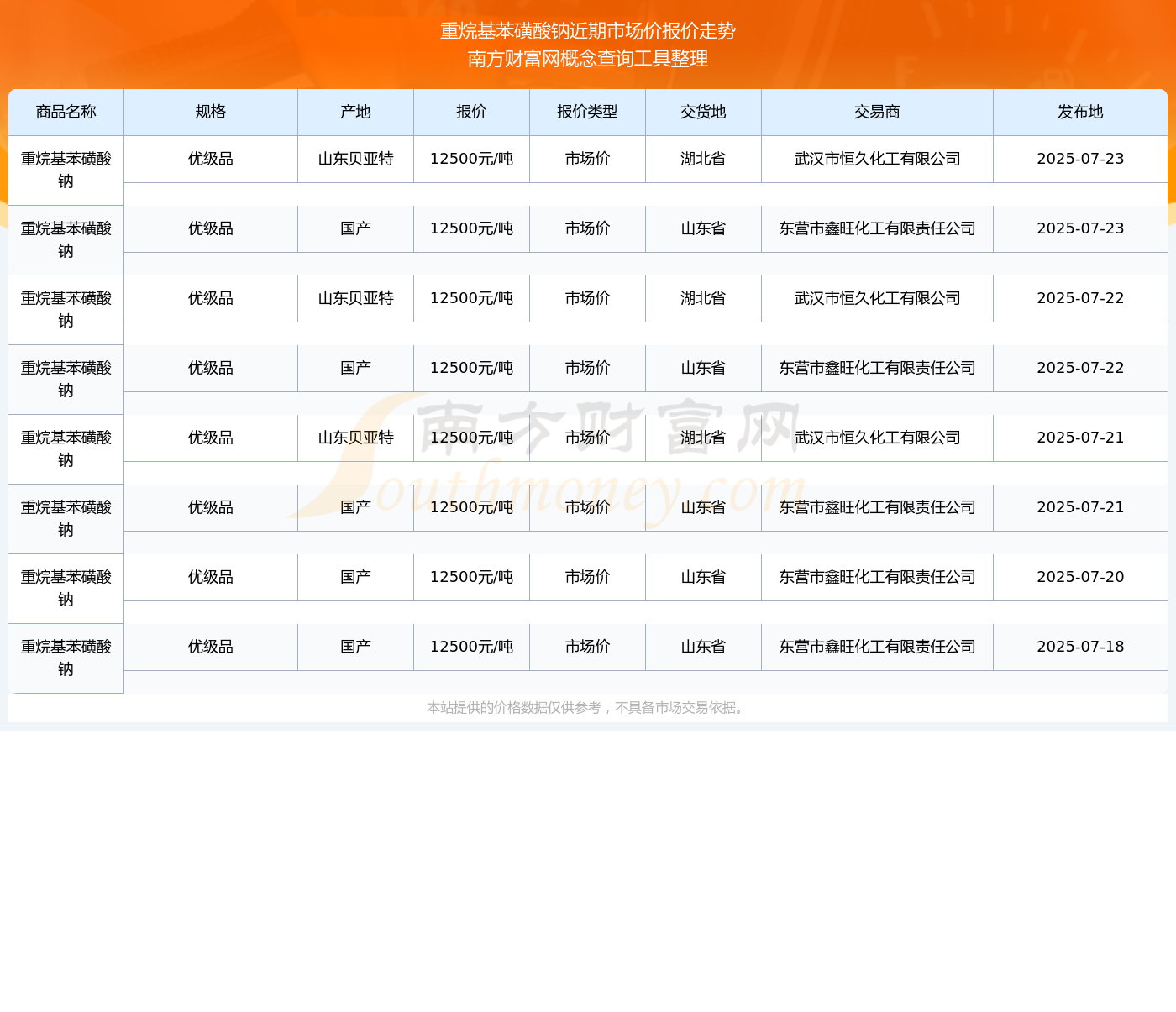Click 市场价 in the 2025-07-20 row
This screenshot has height=1012, width=1176.
point(588,577)
